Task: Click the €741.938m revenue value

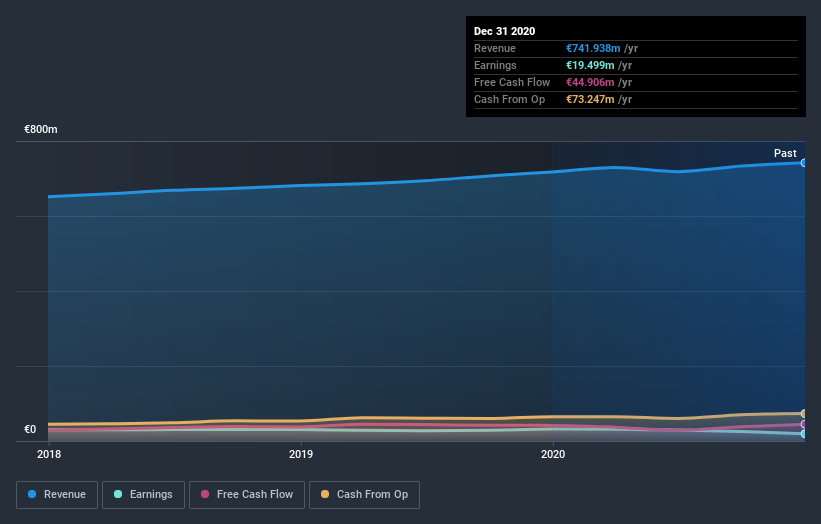Action: click(x=593, y=49)
